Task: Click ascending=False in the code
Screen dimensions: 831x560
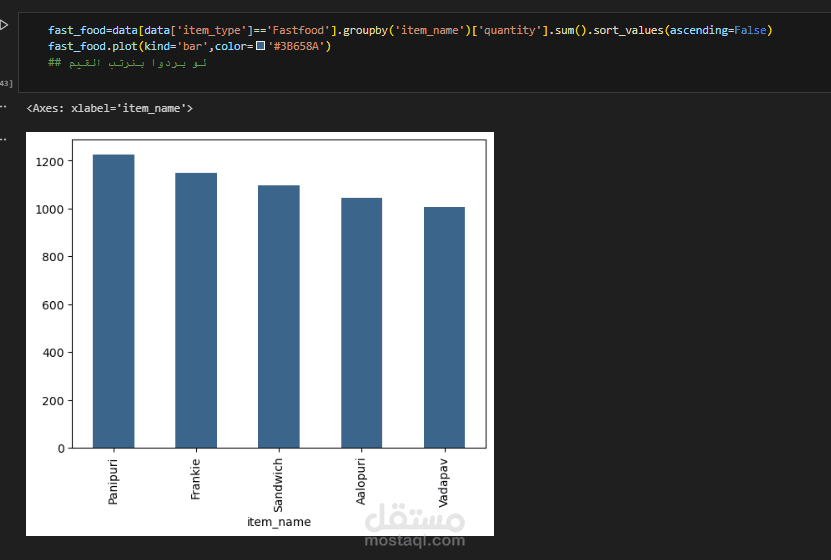Action: click(x=718, y=30)
